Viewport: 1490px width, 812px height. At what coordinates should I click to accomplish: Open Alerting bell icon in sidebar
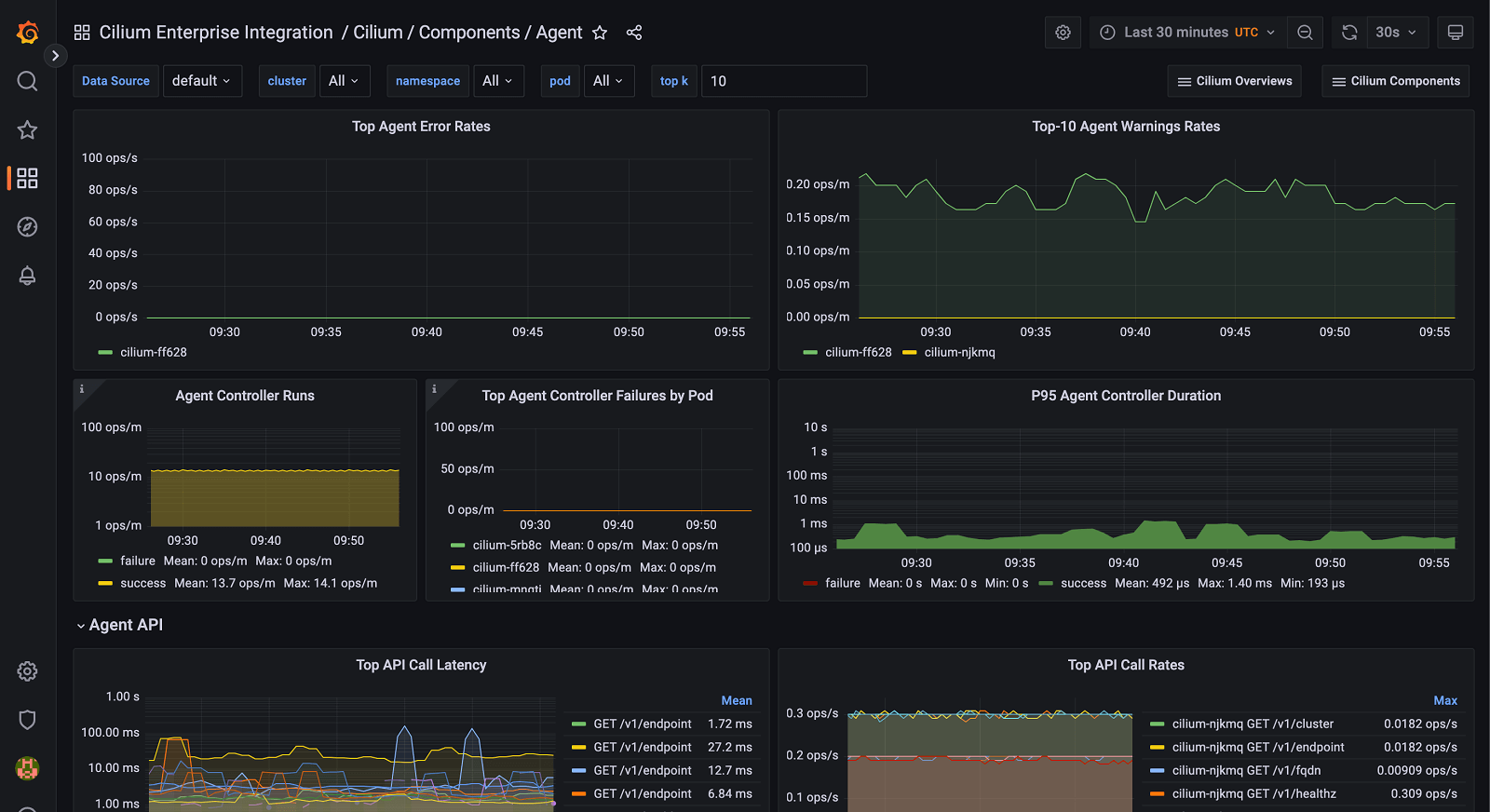[27, 276]
